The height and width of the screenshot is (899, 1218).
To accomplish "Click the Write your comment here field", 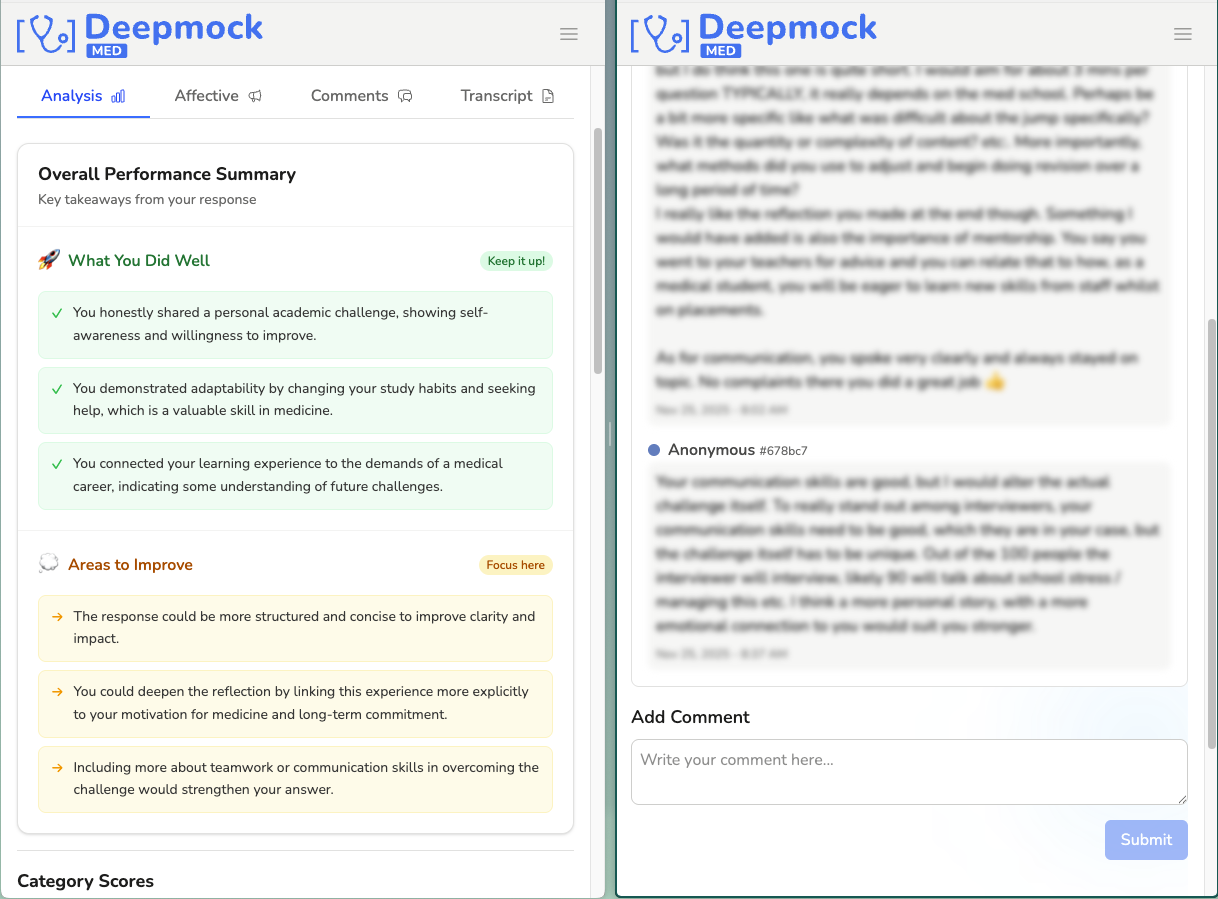I will (x=908, y=772).
